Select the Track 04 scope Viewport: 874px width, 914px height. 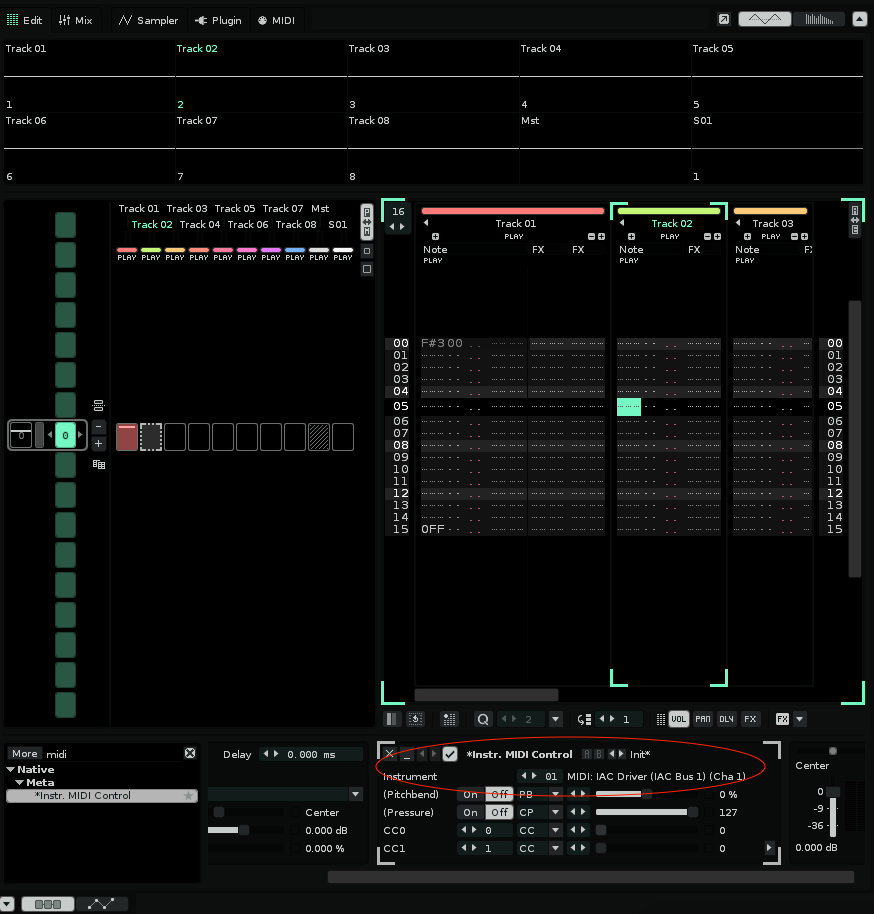[x=605, y=76]
